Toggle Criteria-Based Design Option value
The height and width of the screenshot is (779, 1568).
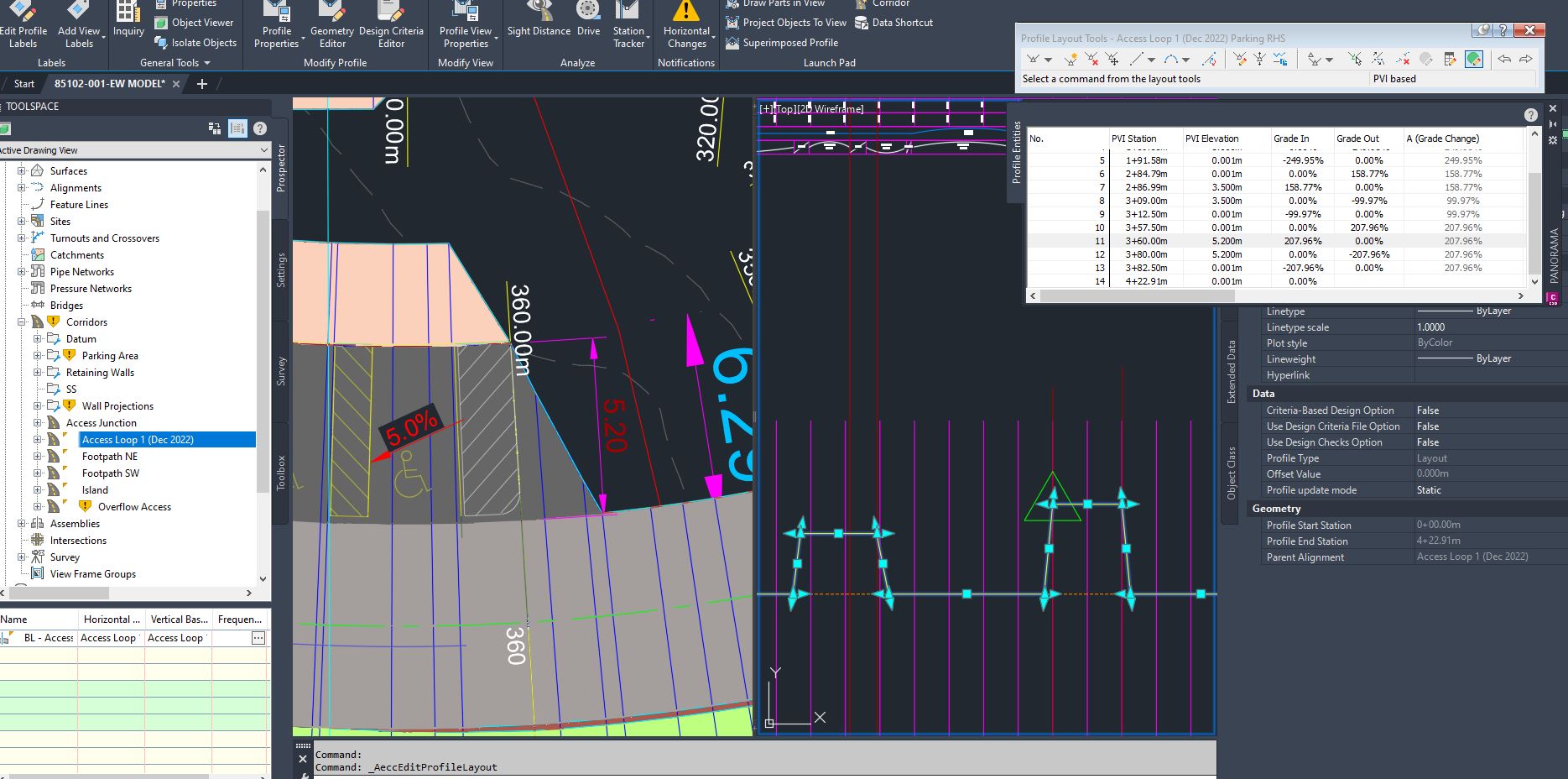tap(1427, 410)
